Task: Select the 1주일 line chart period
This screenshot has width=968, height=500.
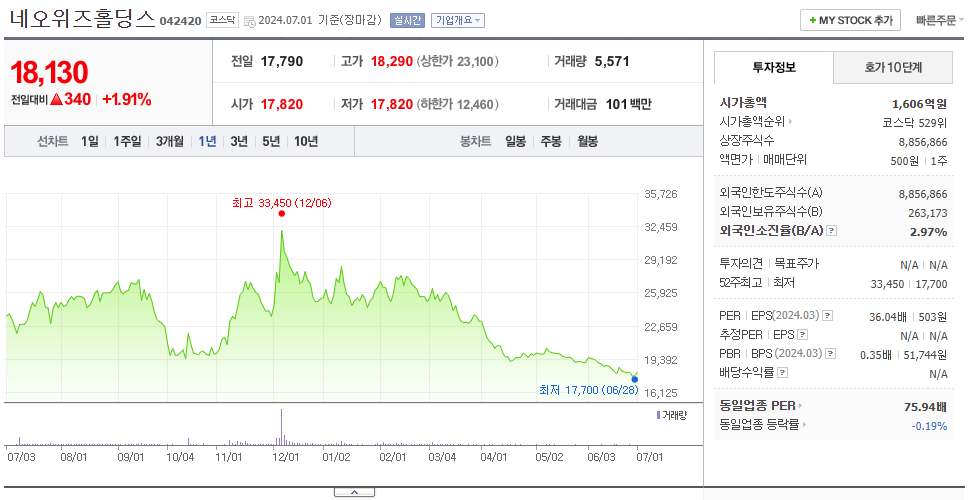Action: pos(127,141)
